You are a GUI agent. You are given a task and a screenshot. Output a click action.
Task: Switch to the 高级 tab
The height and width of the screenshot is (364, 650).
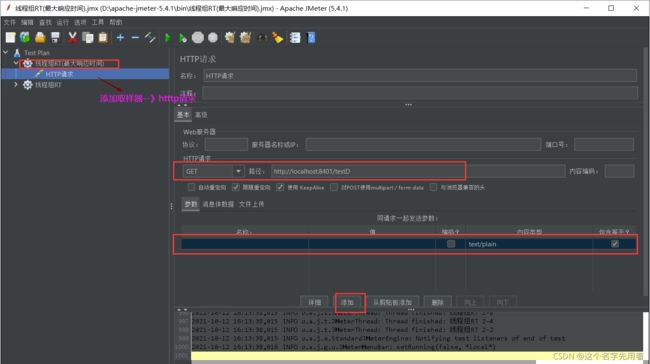(x=201, y=115)
